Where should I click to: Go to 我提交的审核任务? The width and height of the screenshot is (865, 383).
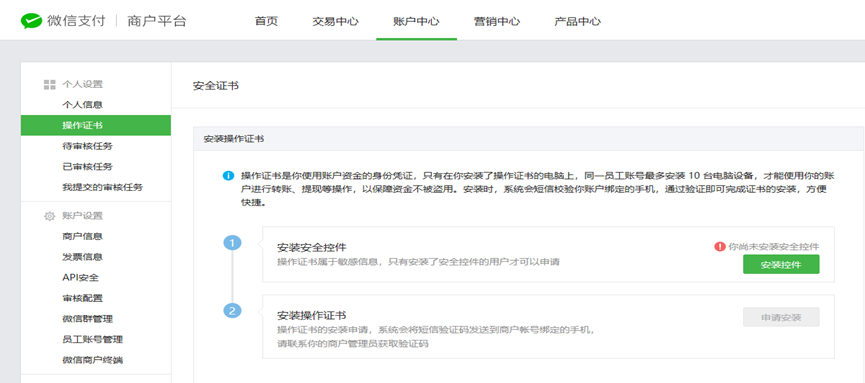[103, 187]
